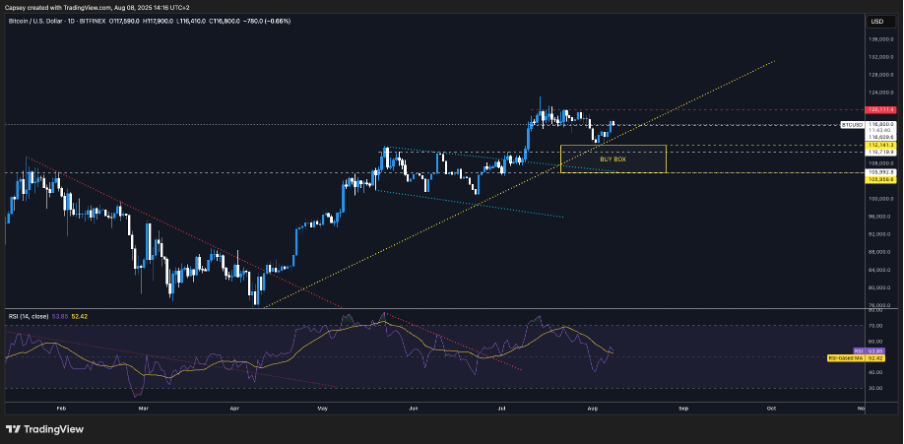Click the 116,800.0 current price label

click(880, 124)
